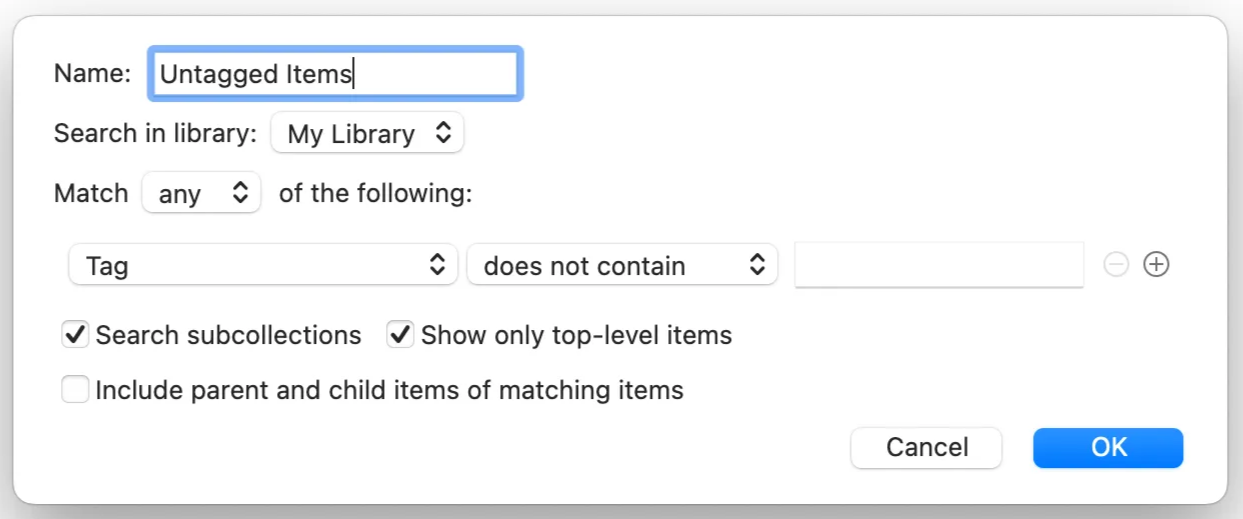Click chevron arrows on "does not contain" selector
Screen dimensions: 1243x519
(x=757, y=265)
